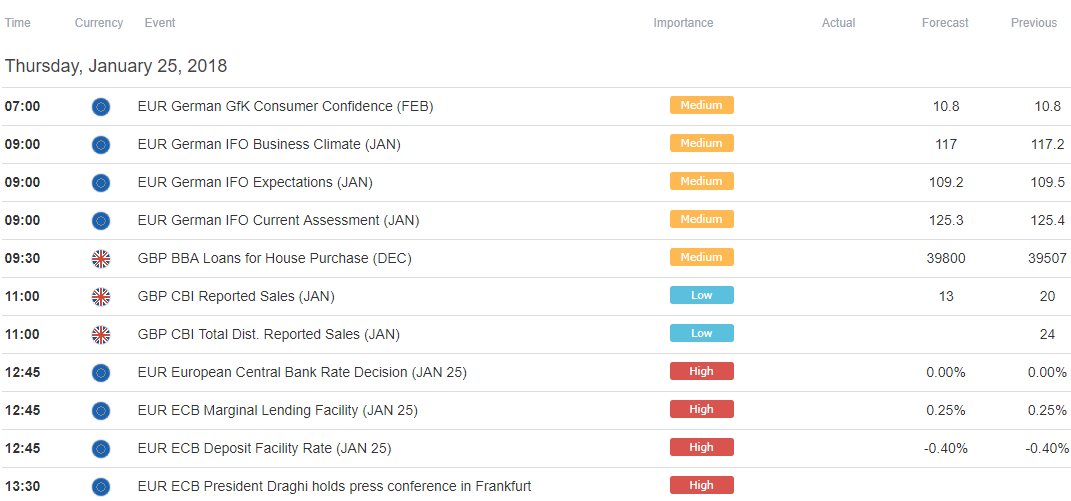Sort by the Importance column header
1071x501 pixels.
683,23
